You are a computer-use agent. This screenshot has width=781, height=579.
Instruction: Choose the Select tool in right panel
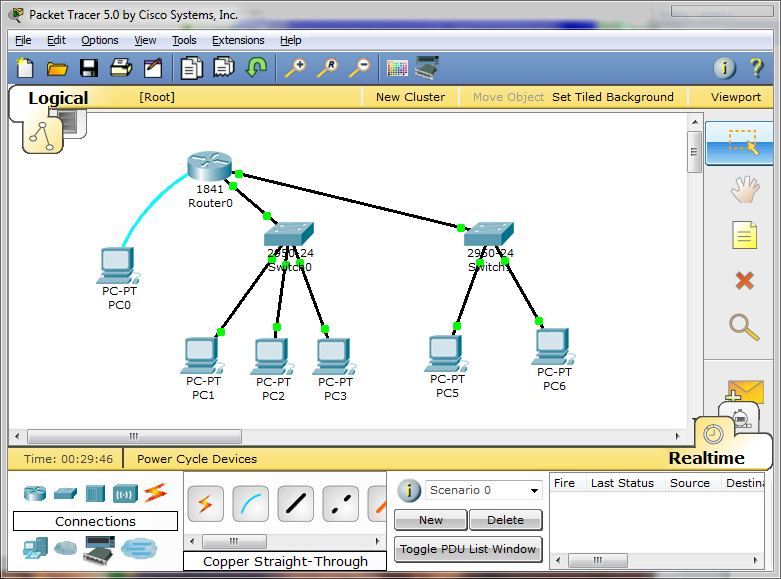point(740,143)
